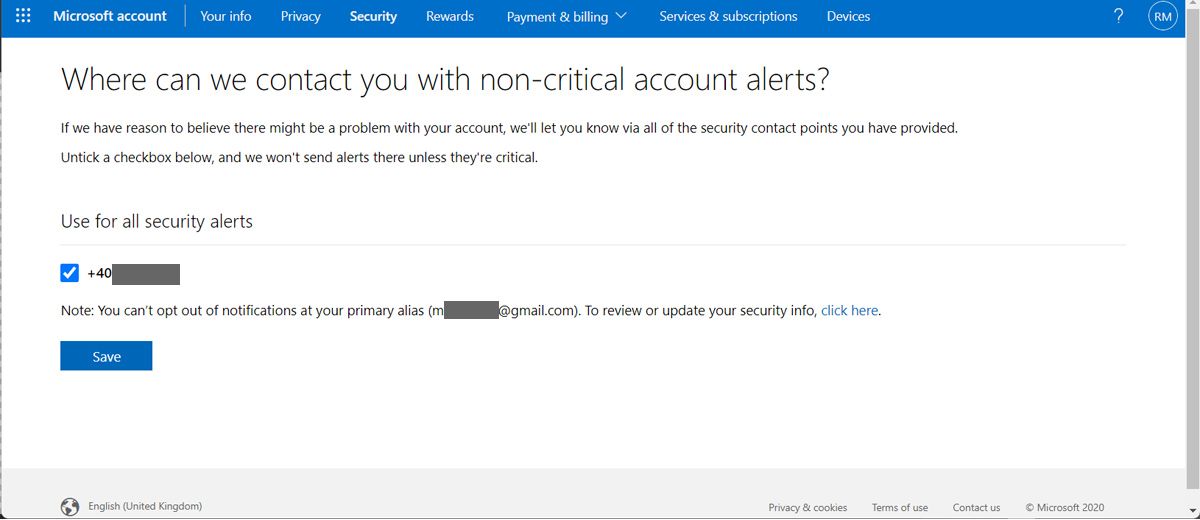Expand the Payment & billing dropdown
Viewport: 1200px width, 520px height.
point(567,16)
